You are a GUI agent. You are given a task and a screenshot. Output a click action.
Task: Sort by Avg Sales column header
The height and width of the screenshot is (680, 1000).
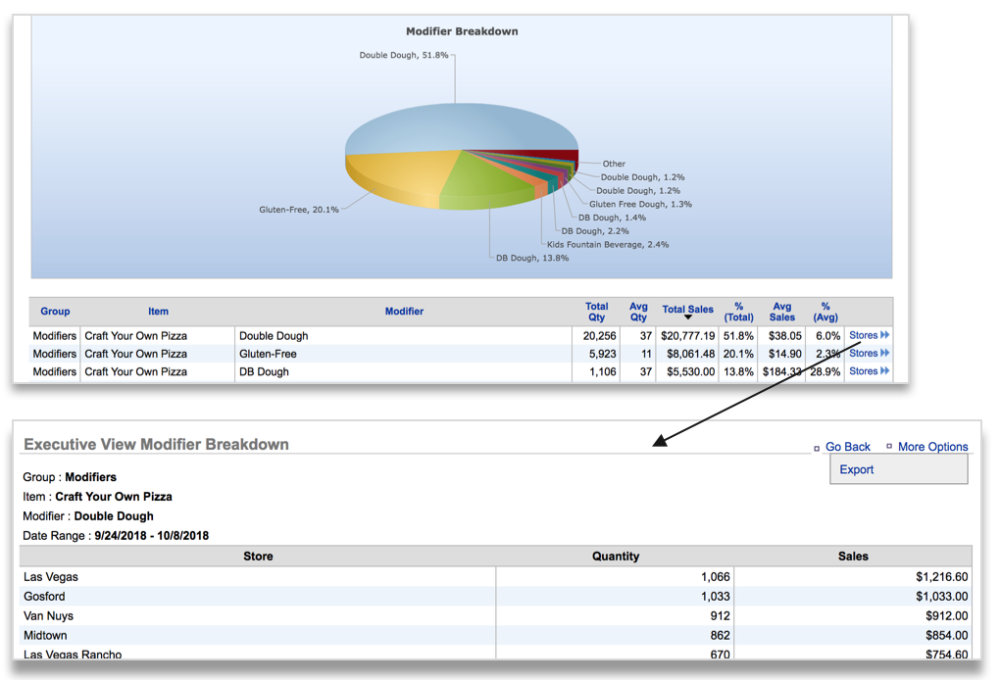coord(782,311)
